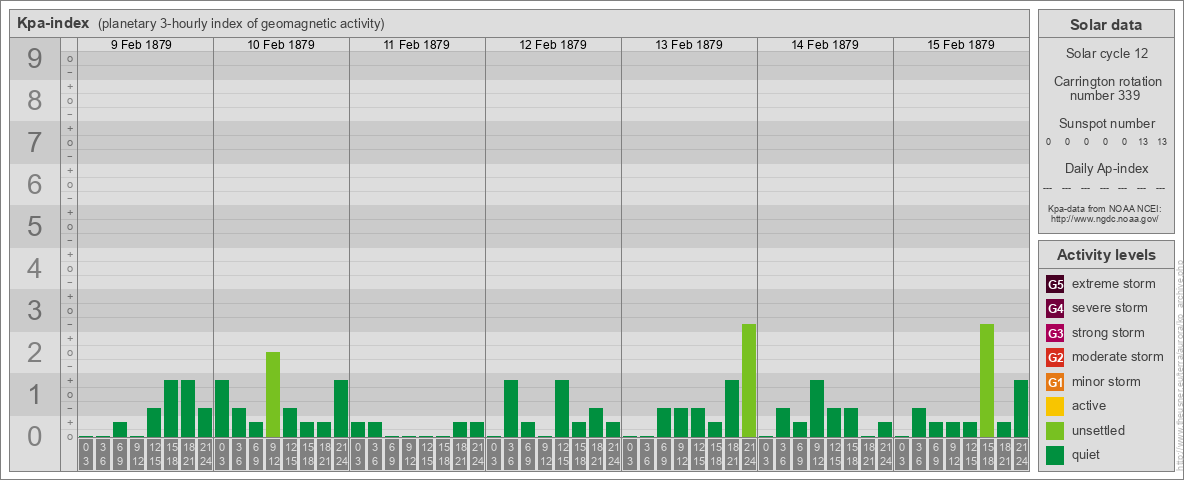
Task: Click the G3 strong storm badge
Action: pos(1055,333)
